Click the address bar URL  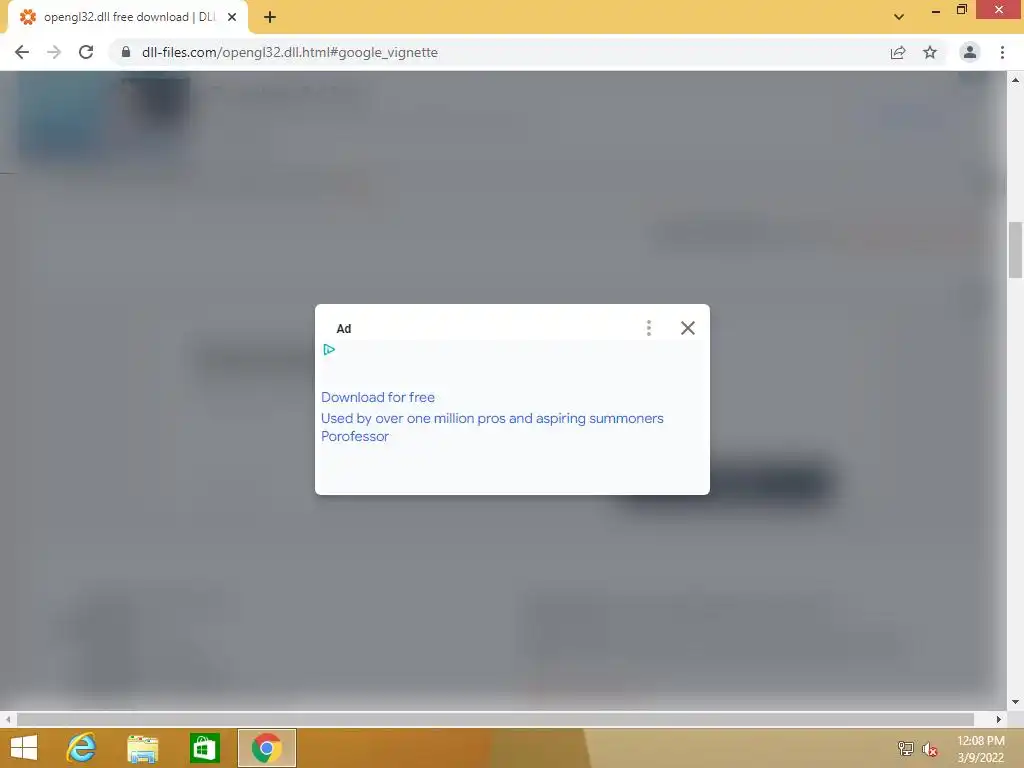click(x=289, y=52)
